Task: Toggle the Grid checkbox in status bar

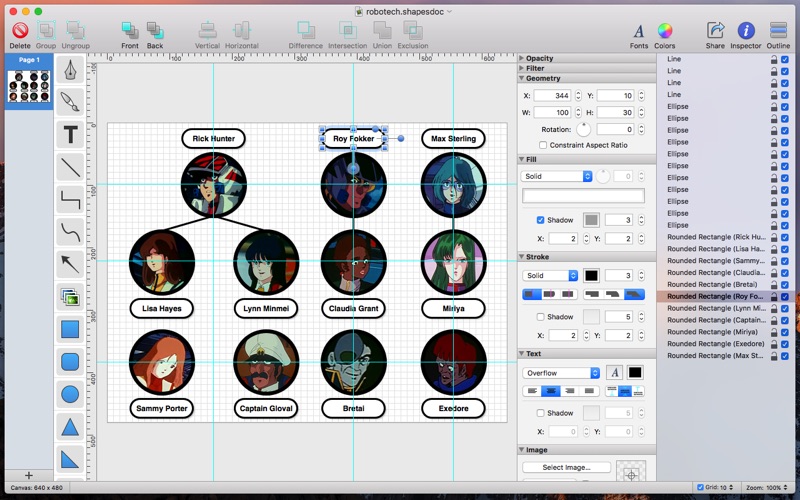Action: (700, 487)
